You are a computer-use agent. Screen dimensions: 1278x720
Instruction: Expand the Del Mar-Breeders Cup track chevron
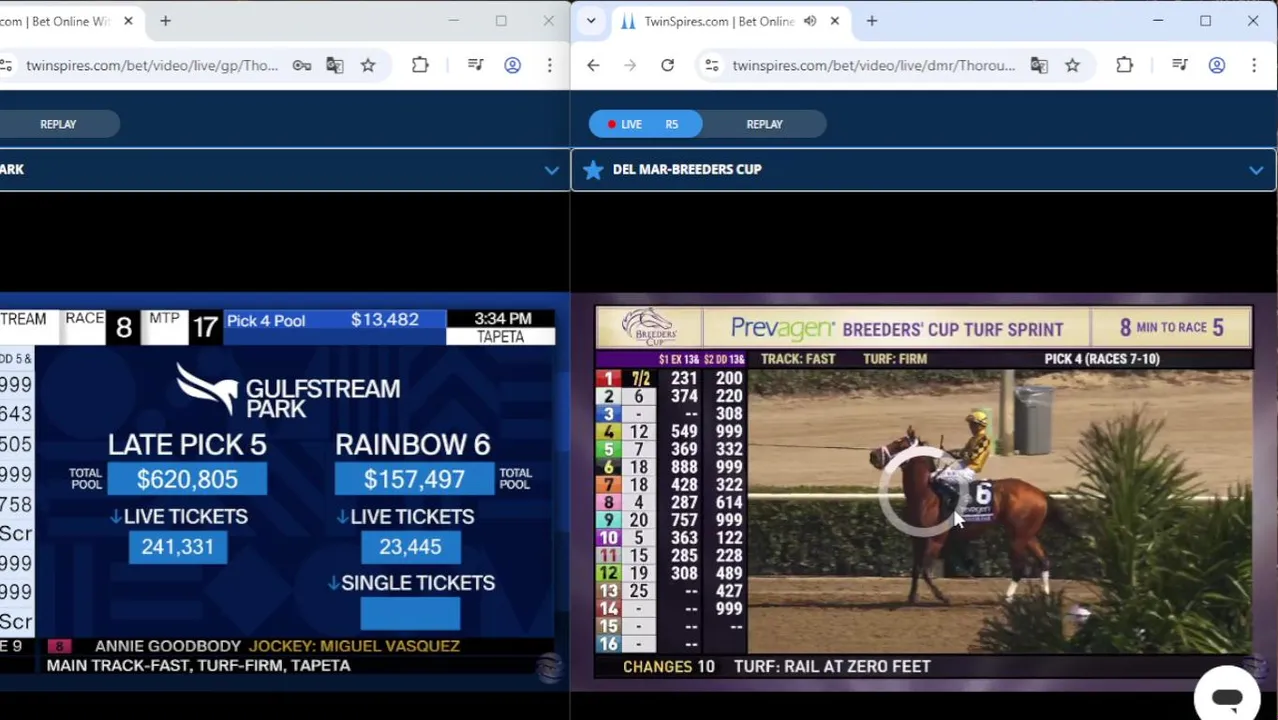click(x=1256, y=170)
